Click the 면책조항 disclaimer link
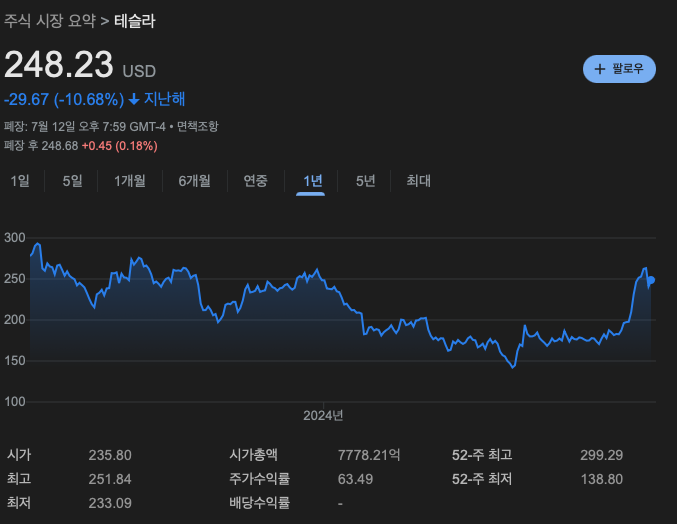Viewport: 677px width, 524px height. pos(198,126)
